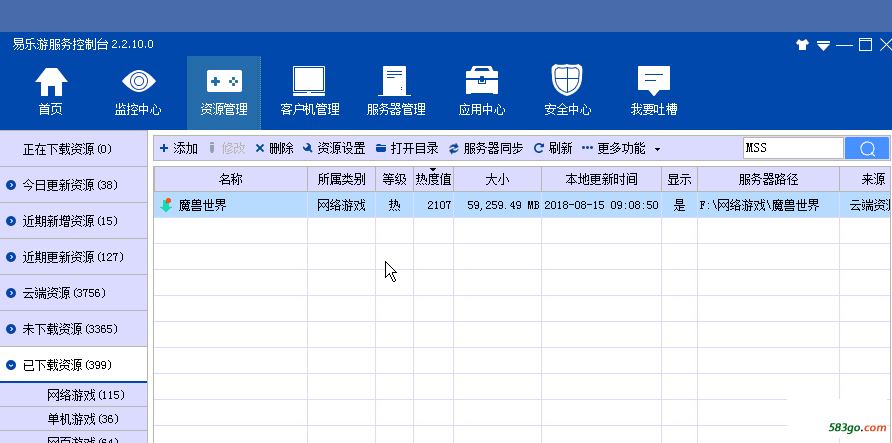Select 单机游戏 (36) subcategory
The image size is (892, 443).
coord(73,419)
